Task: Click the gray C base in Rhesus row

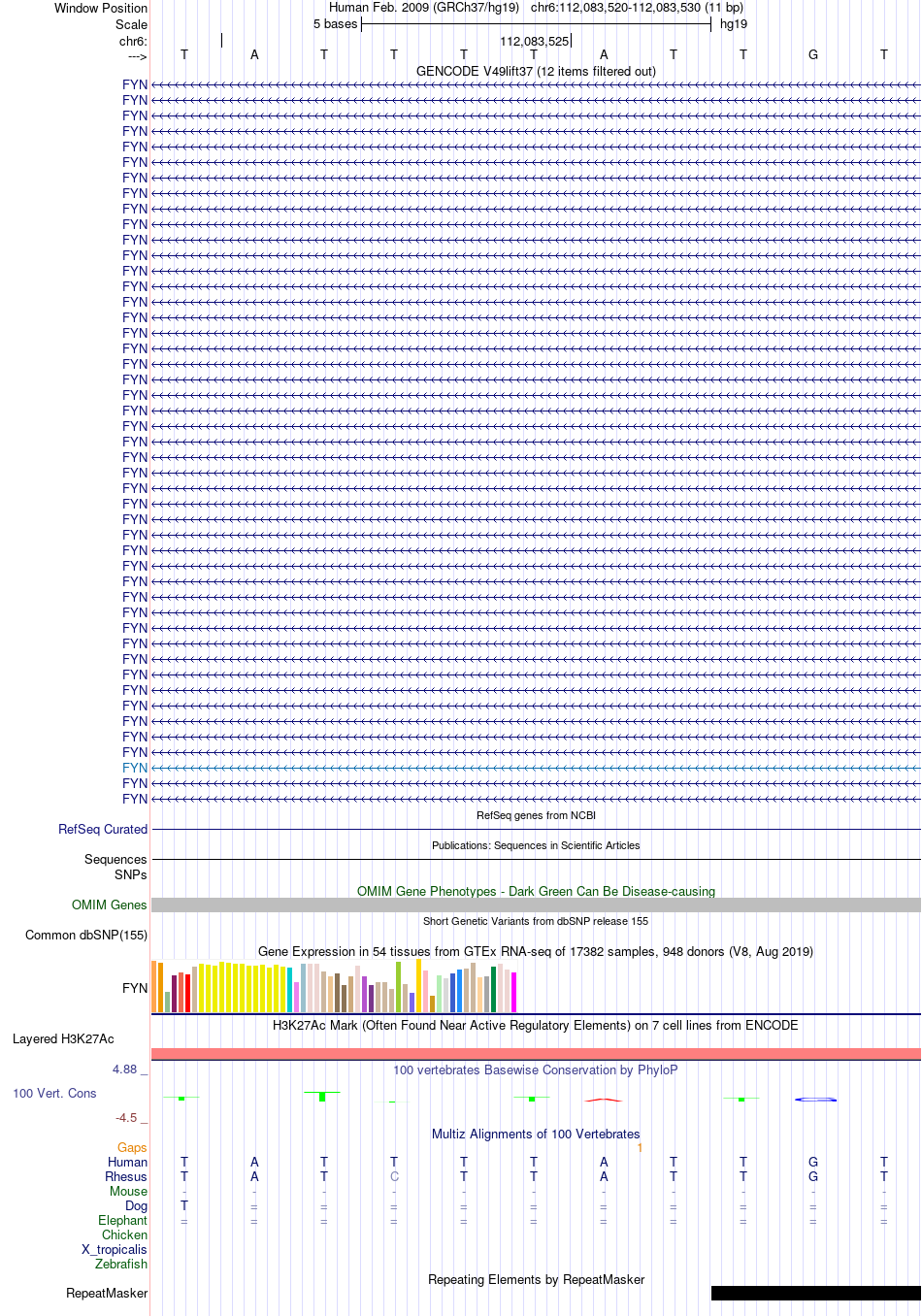Action: 394,1176
